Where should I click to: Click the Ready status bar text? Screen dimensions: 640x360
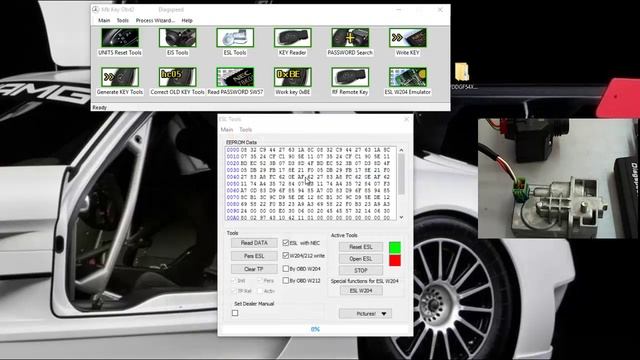tap(100, 107)
